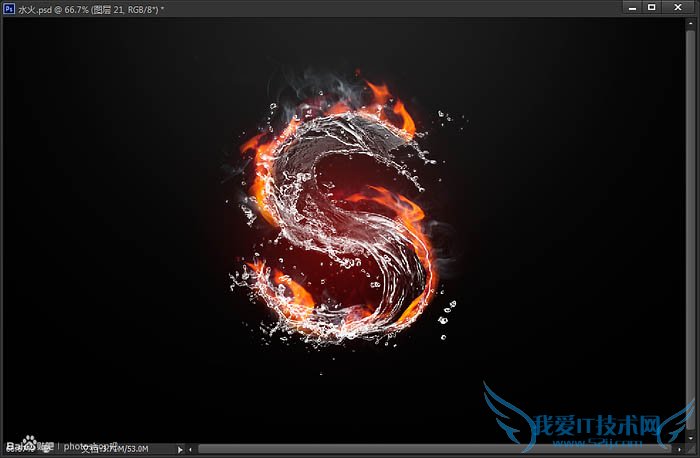The width and height of the screenshot is (700, 458).
Task: Open the status bar info arrow menu
Action: tap(180, 450)
